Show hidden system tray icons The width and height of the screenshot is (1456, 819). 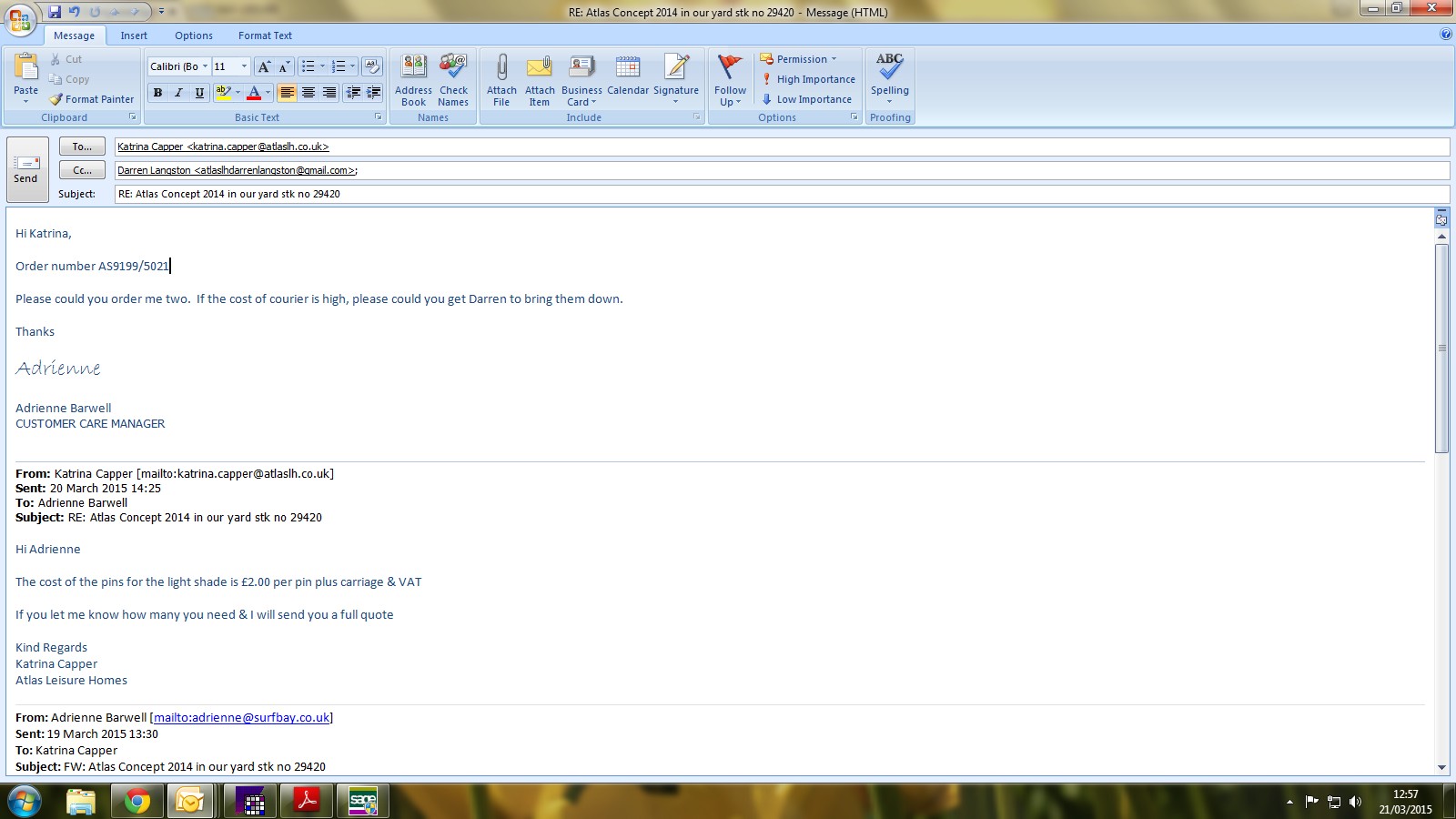1289,802
